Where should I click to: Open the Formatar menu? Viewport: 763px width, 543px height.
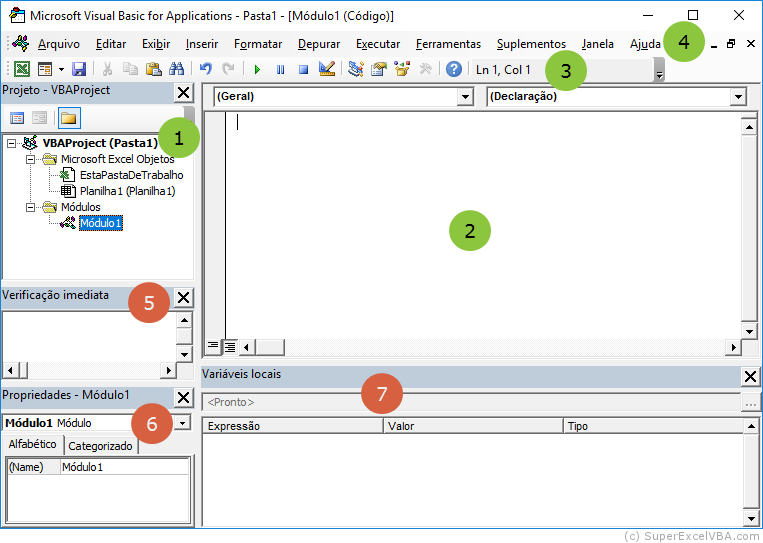click(x=258, y=44)
